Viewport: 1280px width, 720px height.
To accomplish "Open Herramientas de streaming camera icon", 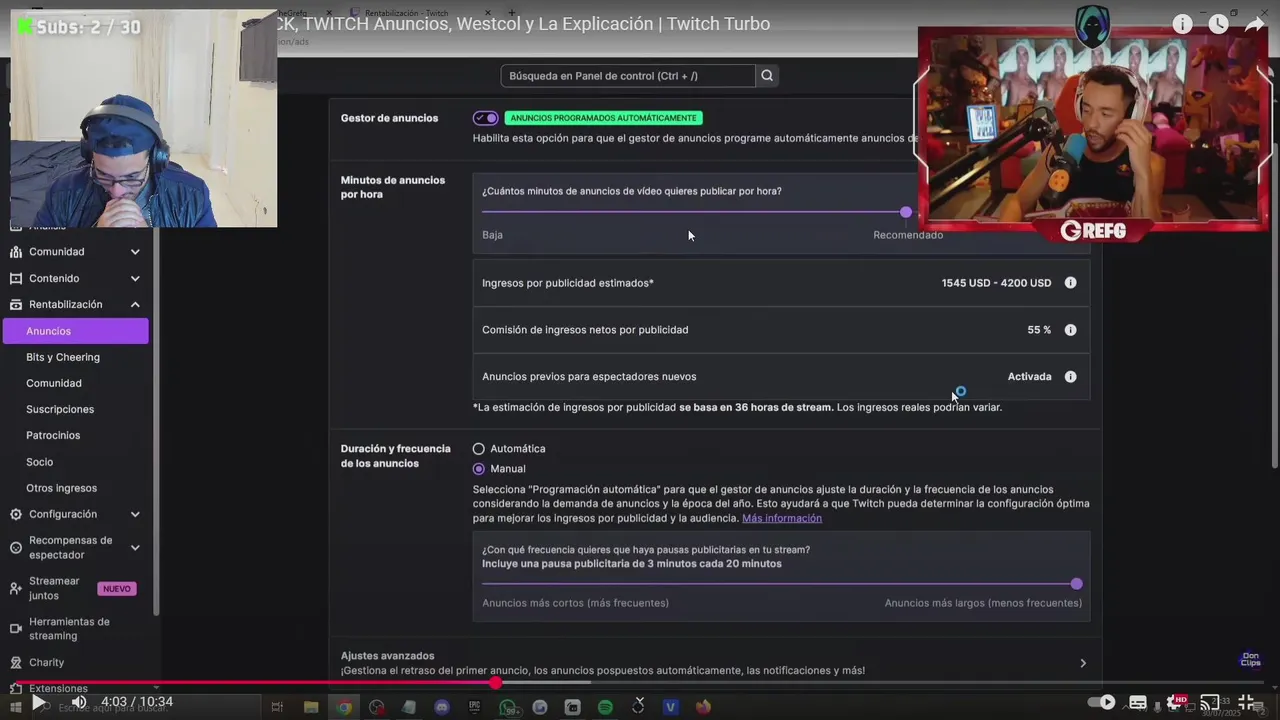I will tap(15, 629).
